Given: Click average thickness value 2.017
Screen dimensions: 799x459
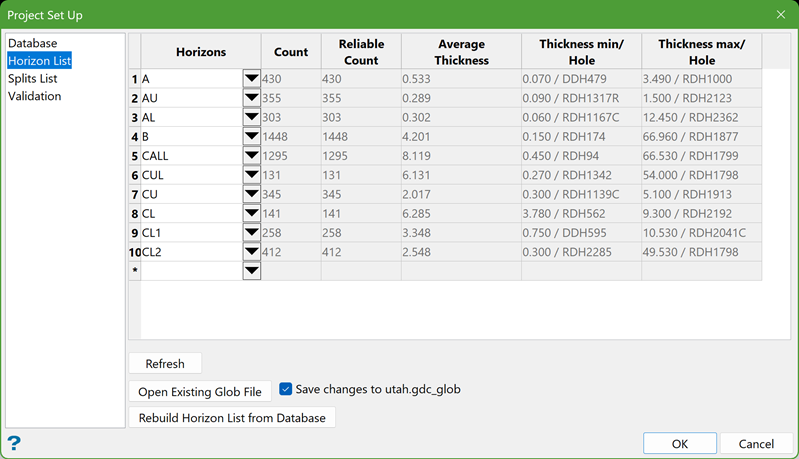Looking at the screenshot, I should pyautogui.click(x=461, y=194).
